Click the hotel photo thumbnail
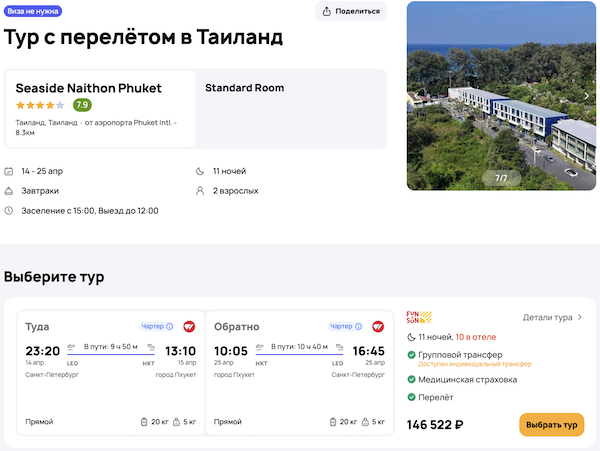This screenshot has width=600, height=451. [x=501, y=96]
